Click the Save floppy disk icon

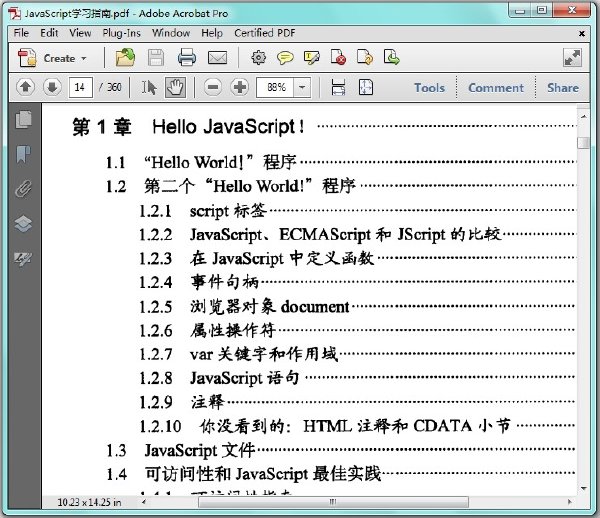click(x=156, y=58)
